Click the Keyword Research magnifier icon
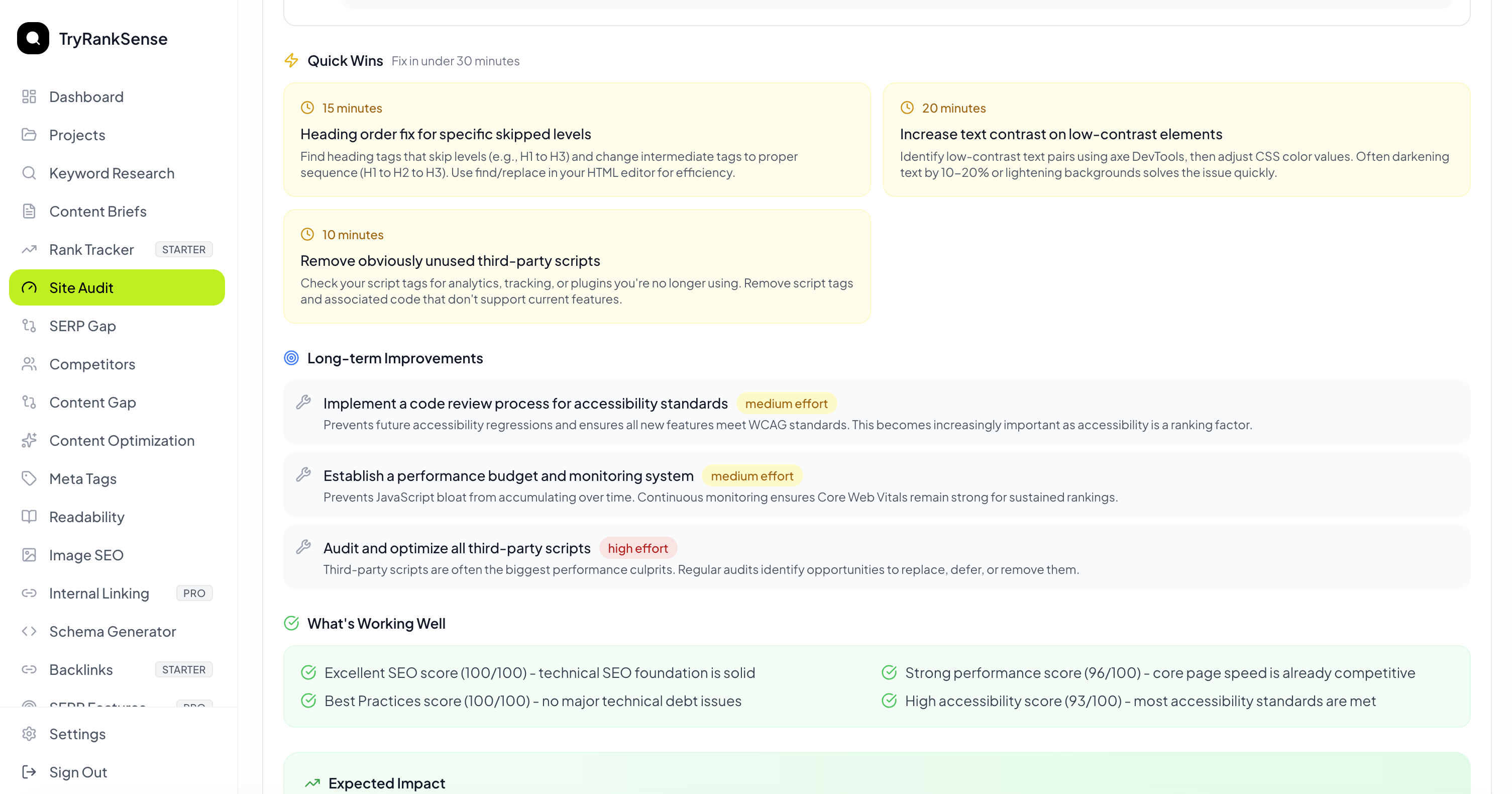The width and height of the screenshot is (1512, 794). tap(29, 173)
